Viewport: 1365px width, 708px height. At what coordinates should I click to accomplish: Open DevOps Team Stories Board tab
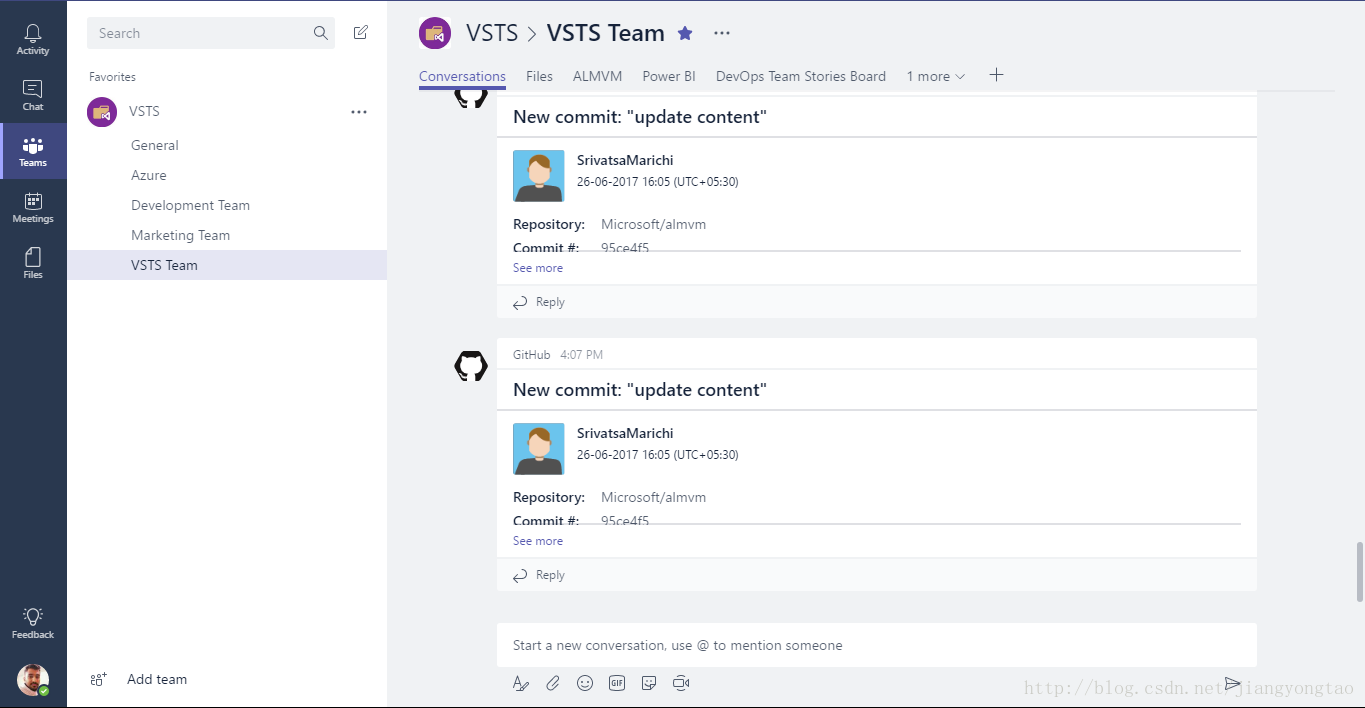tap(801, 76)
